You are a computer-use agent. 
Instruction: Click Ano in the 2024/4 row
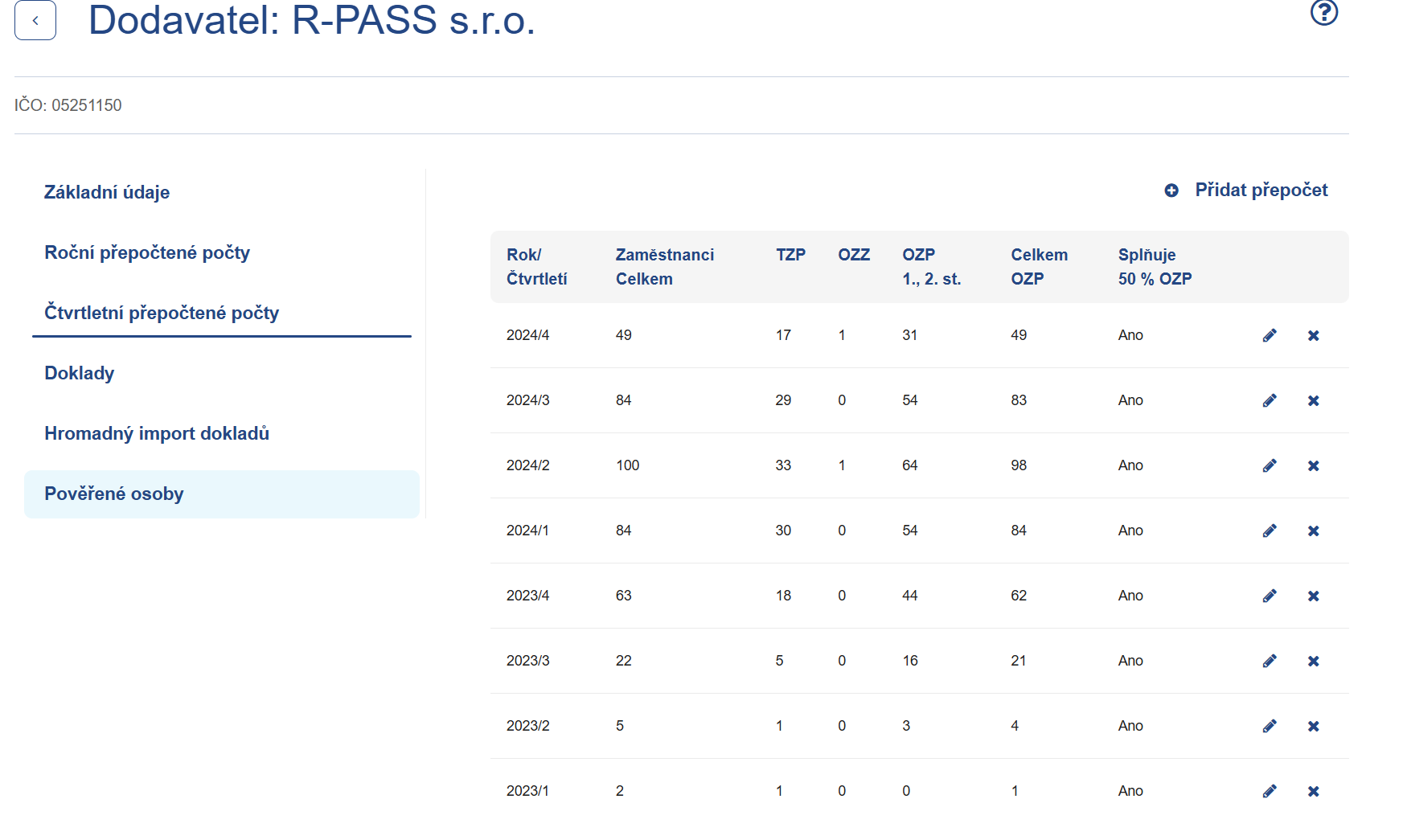point(1130,335)
